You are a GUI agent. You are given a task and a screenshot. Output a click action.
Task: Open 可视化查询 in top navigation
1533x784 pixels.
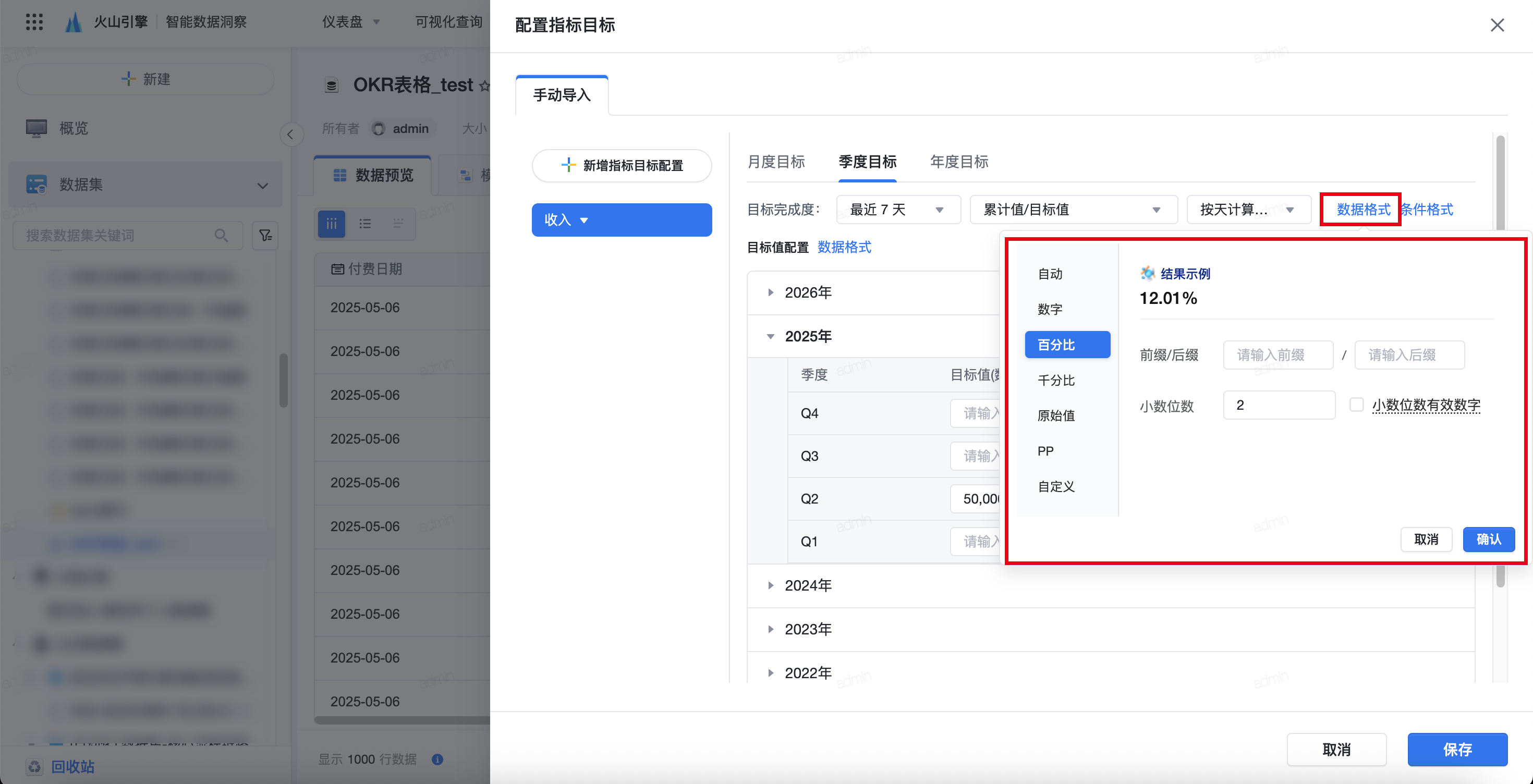(x=448, y=22)
